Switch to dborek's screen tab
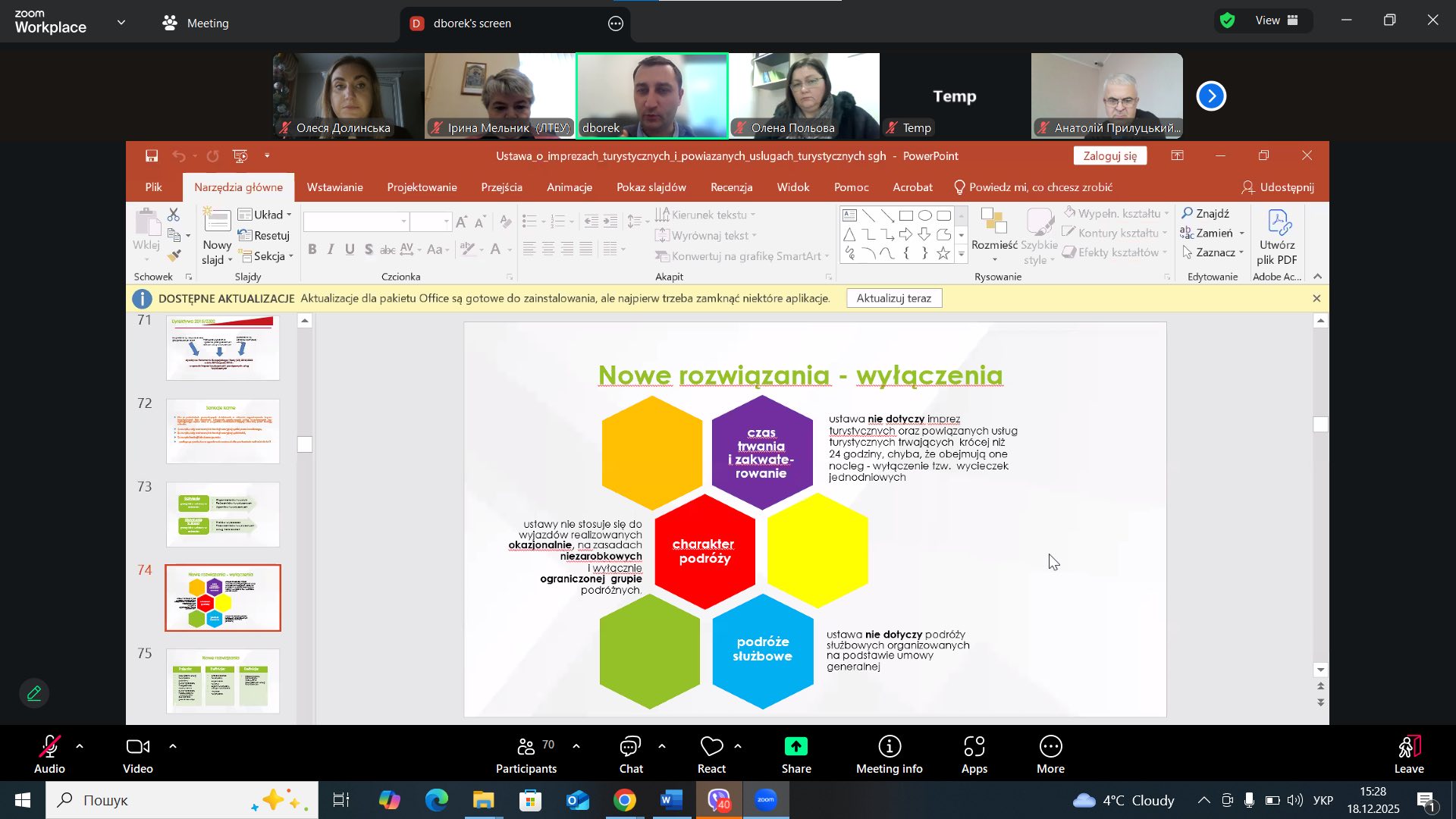The width and height of the screenshot is (1456, 819). click(x=470, y=24)
